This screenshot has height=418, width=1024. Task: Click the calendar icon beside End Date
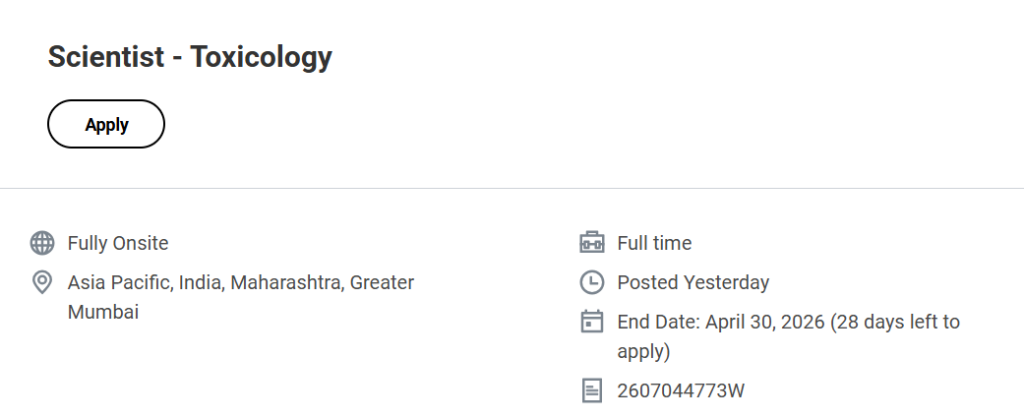592,322
